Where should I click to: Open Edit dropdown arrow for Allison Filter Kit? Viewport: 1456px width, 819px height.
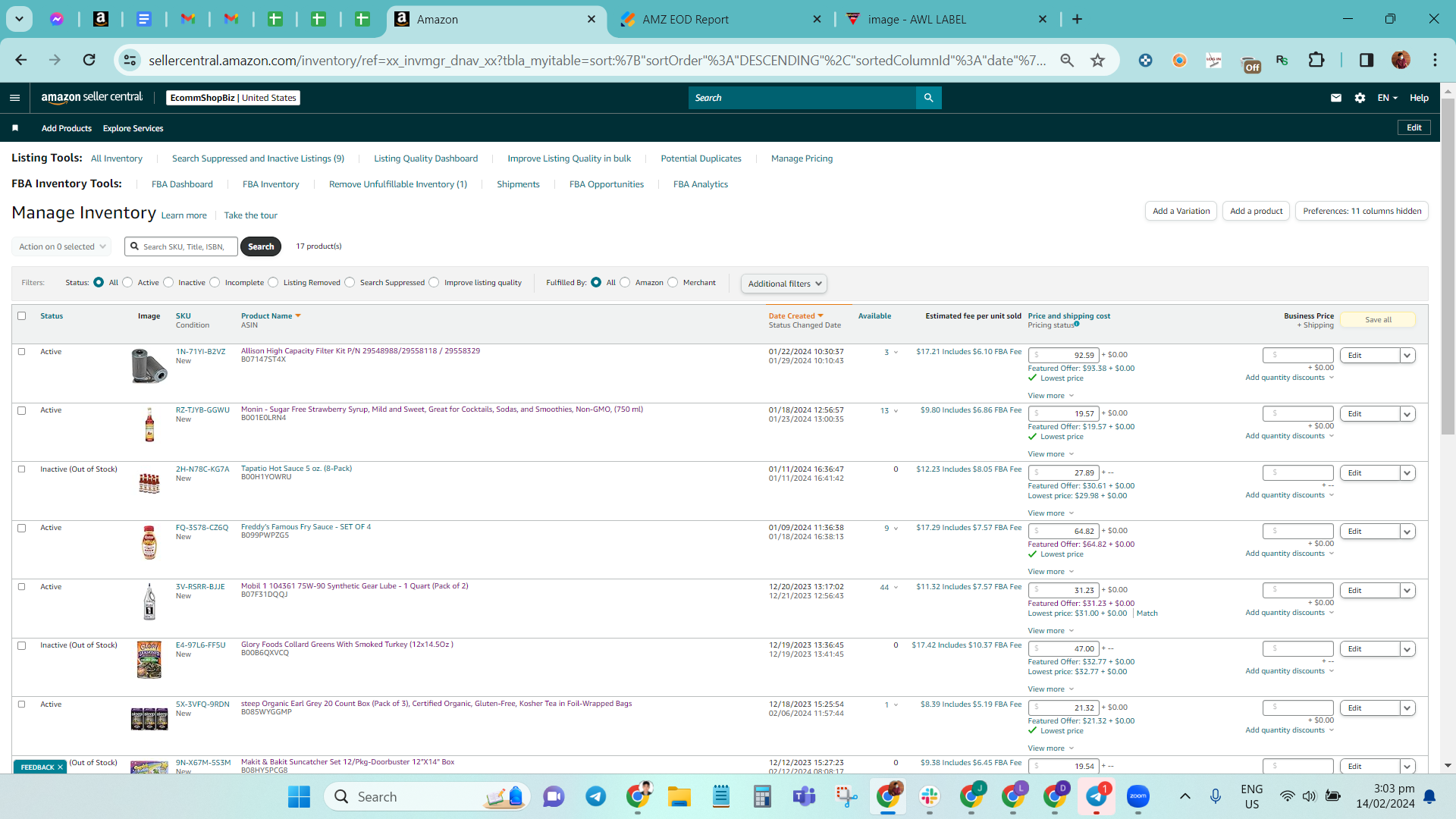(1407, 356)
